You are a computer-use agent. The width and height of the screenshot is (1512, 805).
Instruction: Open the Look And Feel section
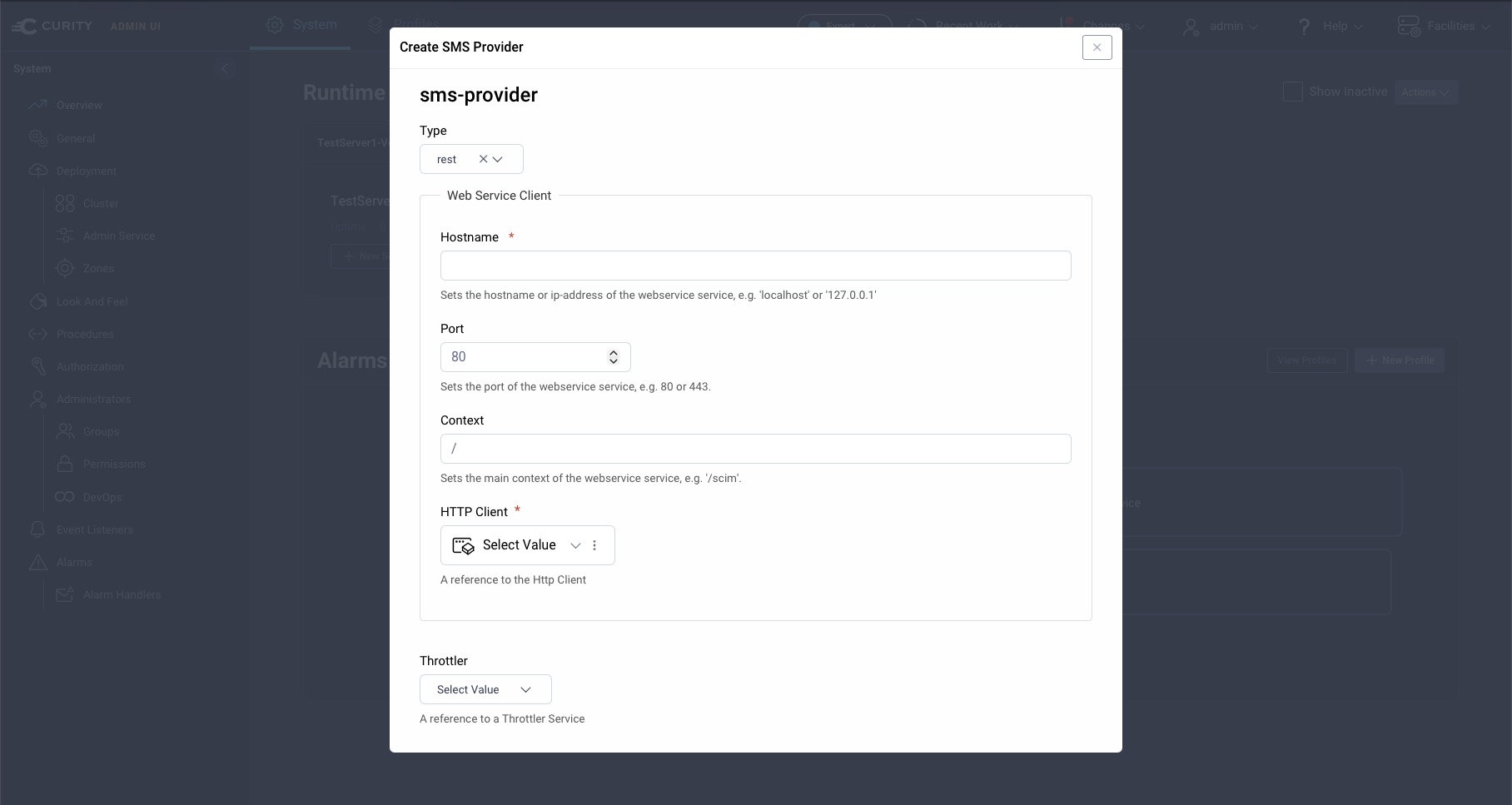coord(92,301)
